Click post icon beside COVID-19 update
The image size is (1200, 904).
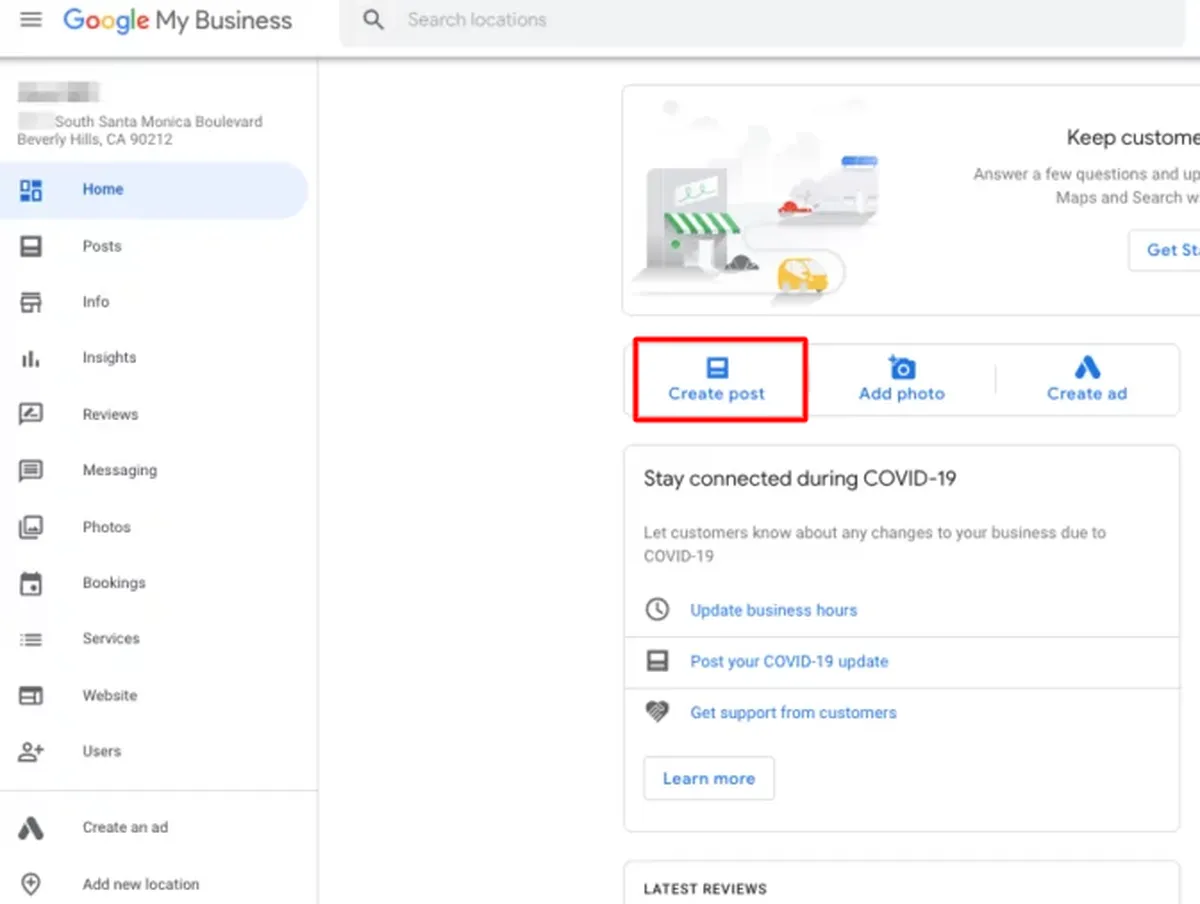click(657, 661)
